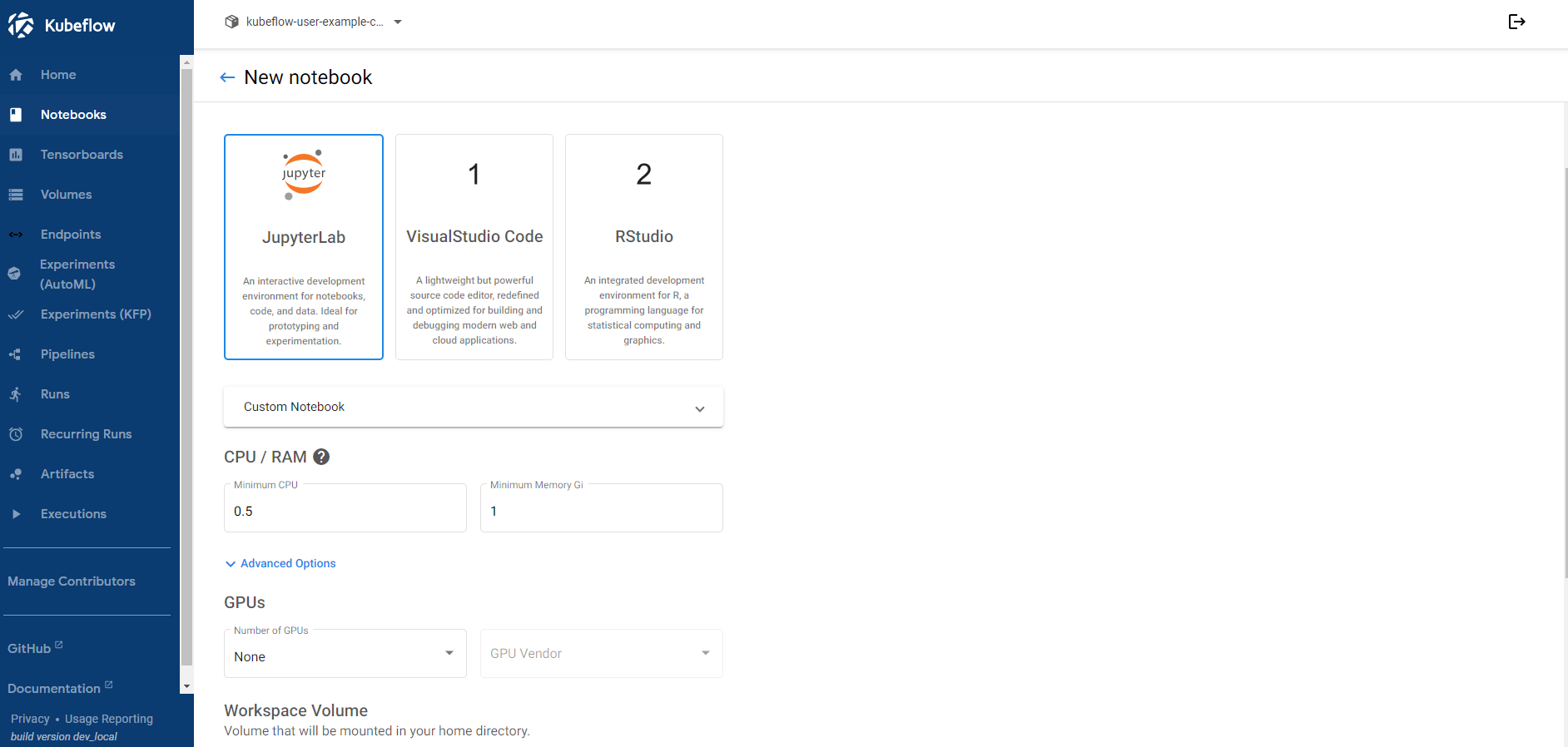This screenshot has height=747, width=1568.
Task: Click the namespace cube icon
Action: (232, 22)
